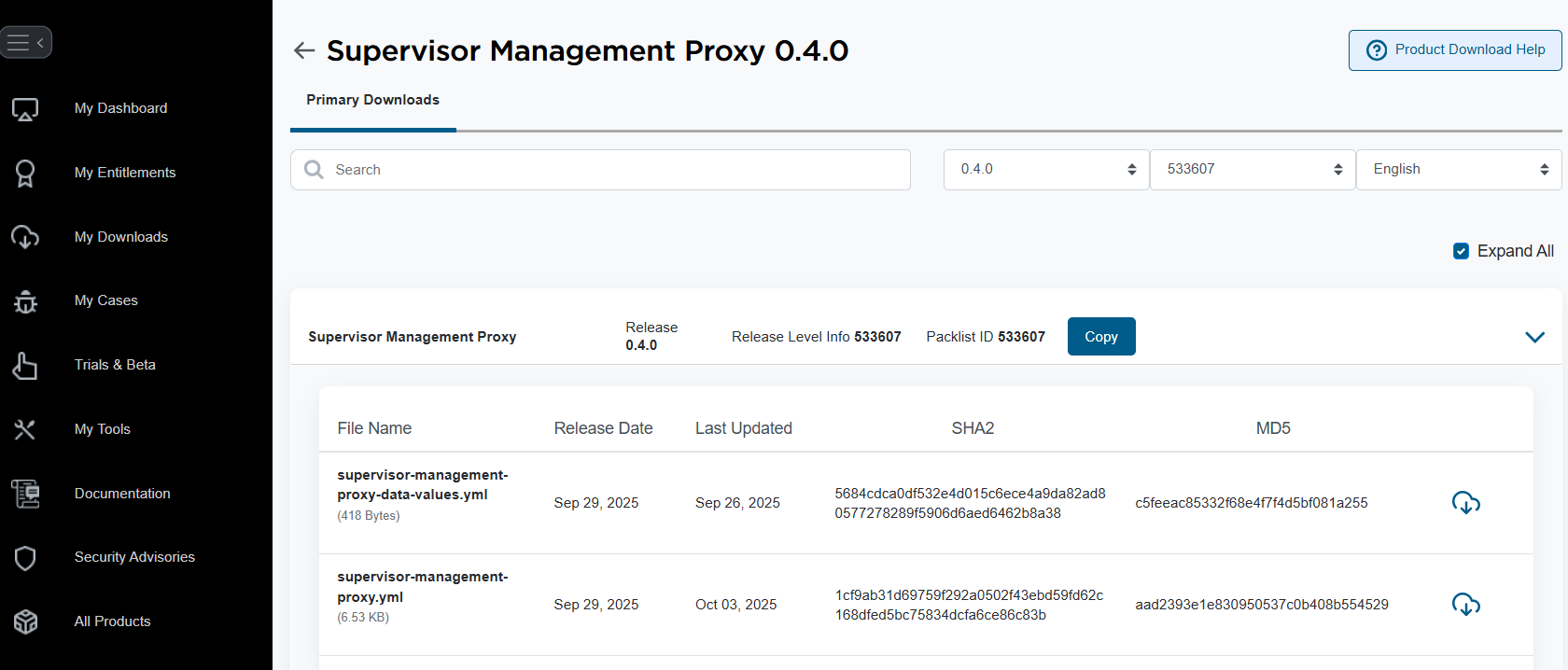Open Trials & Beta from sidebar
This screenshot has width=1568, height=670.
pyautogui.click(x=115, y=365)
